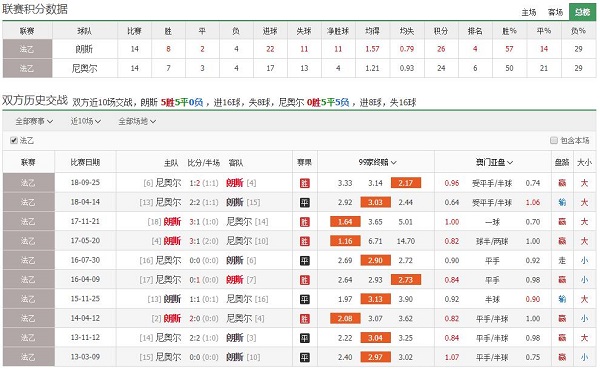
Task: Enable the 包含本场 checkbox
Action: [x=554, y=140]
